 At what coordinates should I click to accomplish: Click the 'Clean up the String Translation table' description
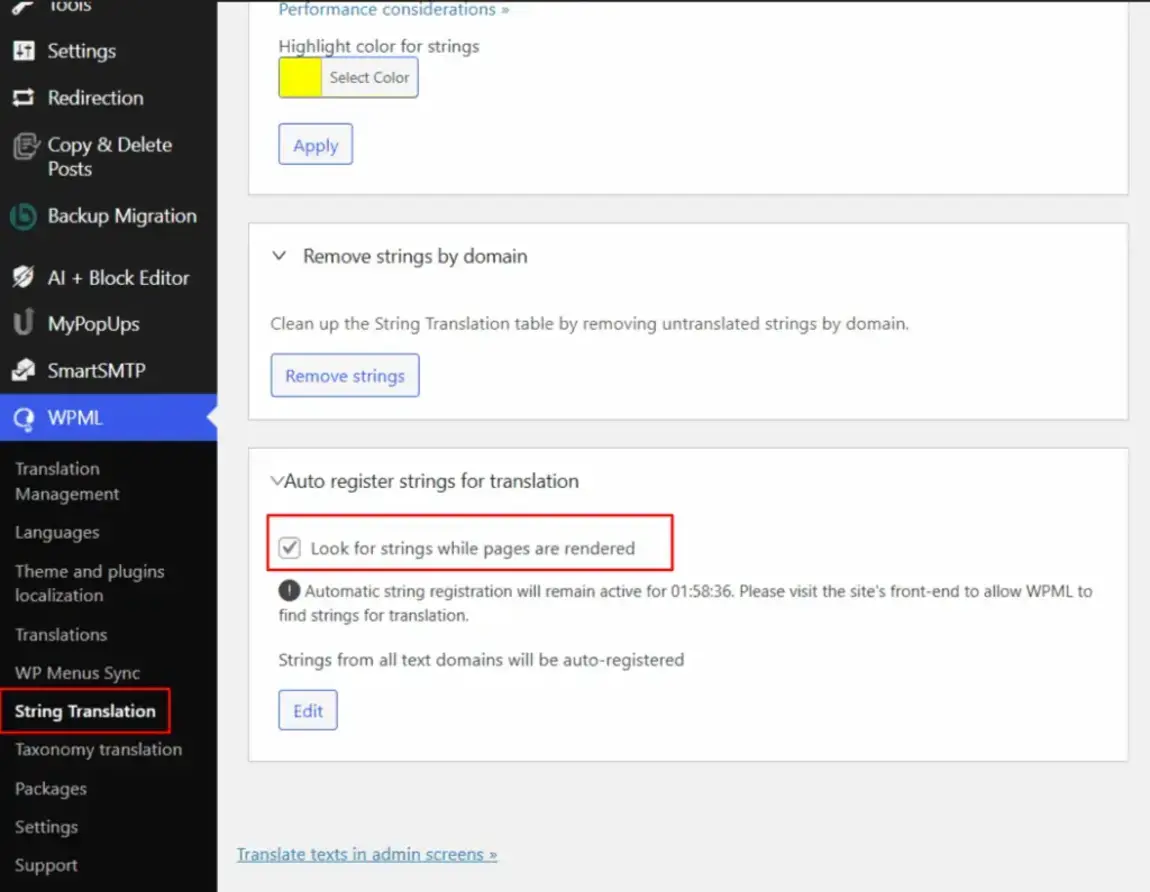click(589, 323)
